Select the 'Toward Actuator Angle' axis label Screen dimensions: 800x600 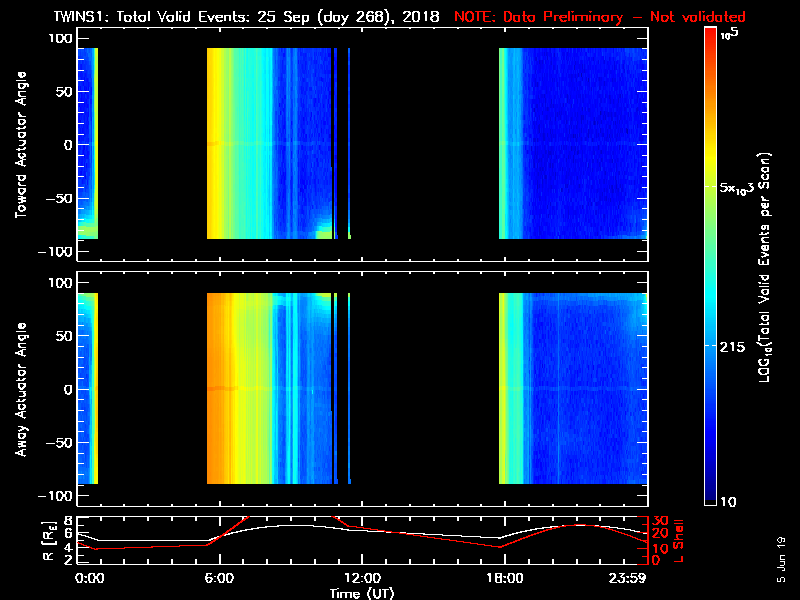click(x=20, y=144)
